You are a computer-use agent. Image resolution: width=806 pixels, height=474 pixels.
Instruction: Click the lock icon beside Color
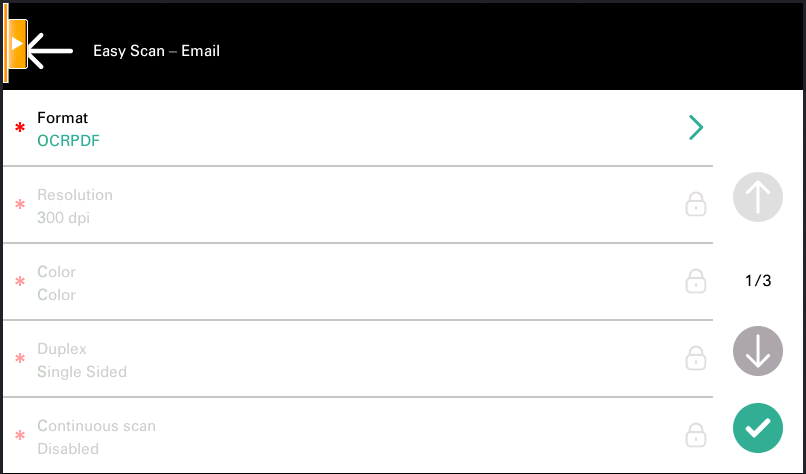695,282
